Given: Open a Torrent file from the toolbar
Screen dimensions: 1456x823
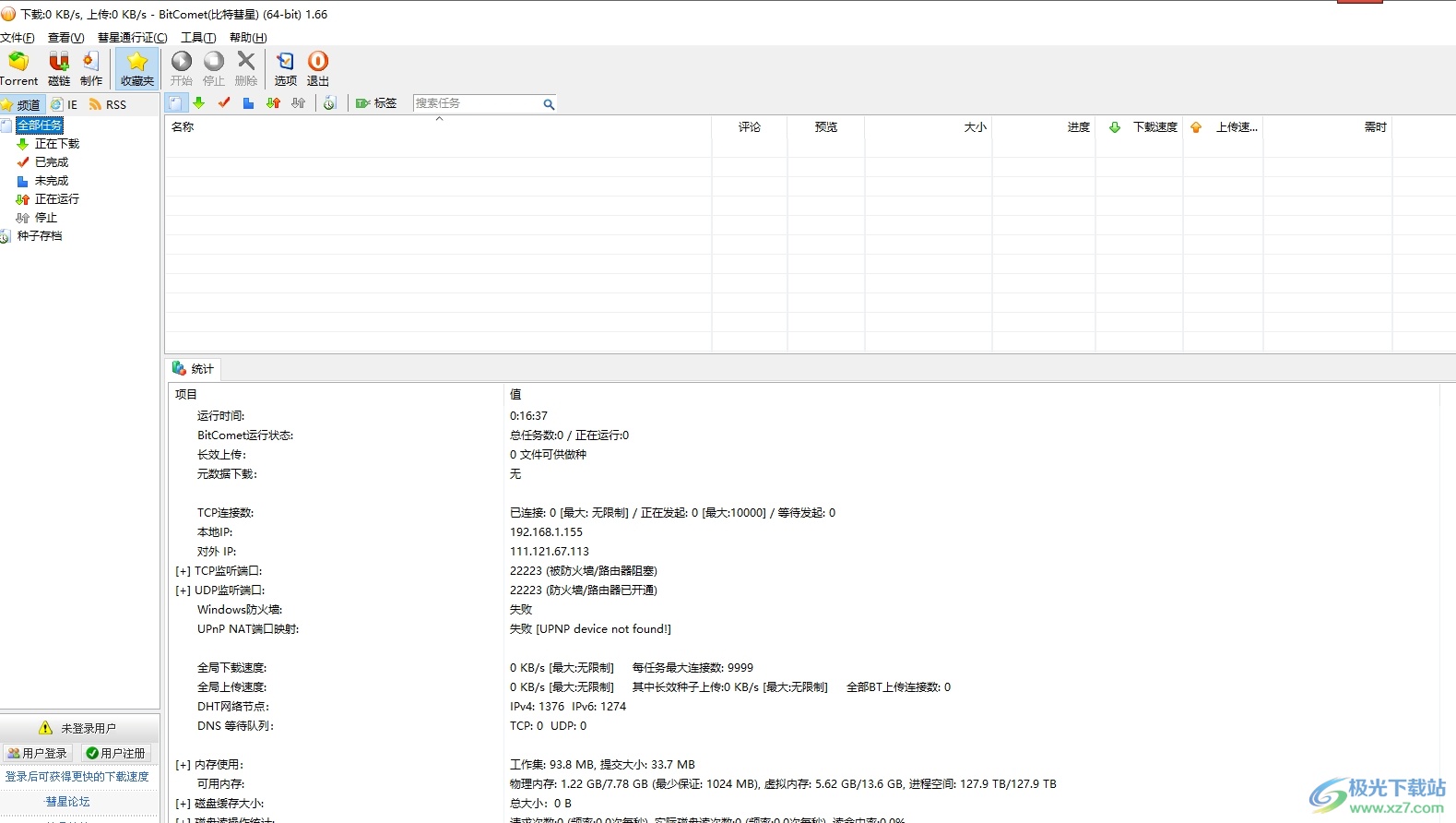Looking at the screenshot, I should pyautogui.click(x=18, y=69).
